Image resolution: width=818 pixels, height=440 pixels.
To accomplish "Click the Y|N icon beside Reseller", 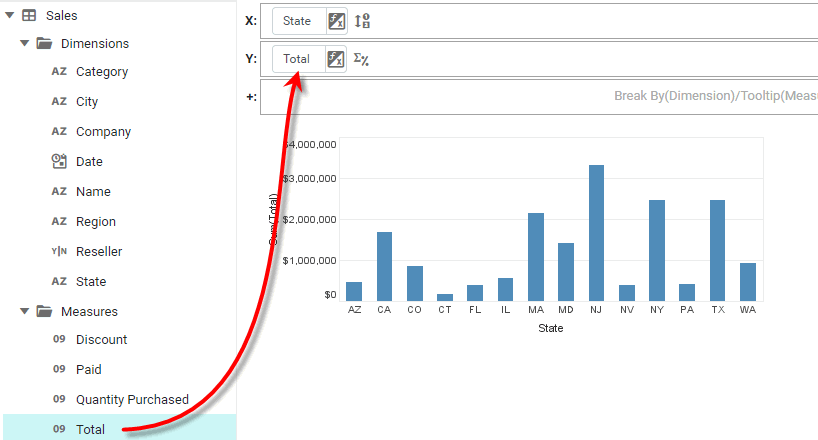I will click(59, 252).
